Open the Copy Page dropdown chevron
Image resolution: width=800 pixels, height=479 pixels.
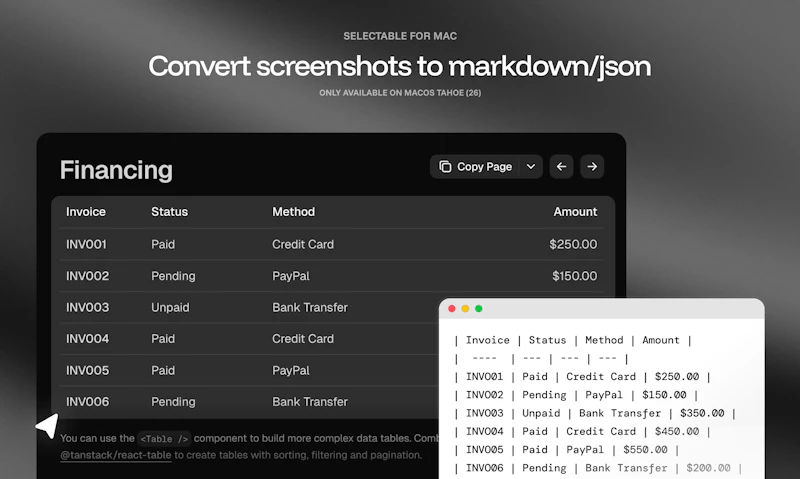(531, 167)
